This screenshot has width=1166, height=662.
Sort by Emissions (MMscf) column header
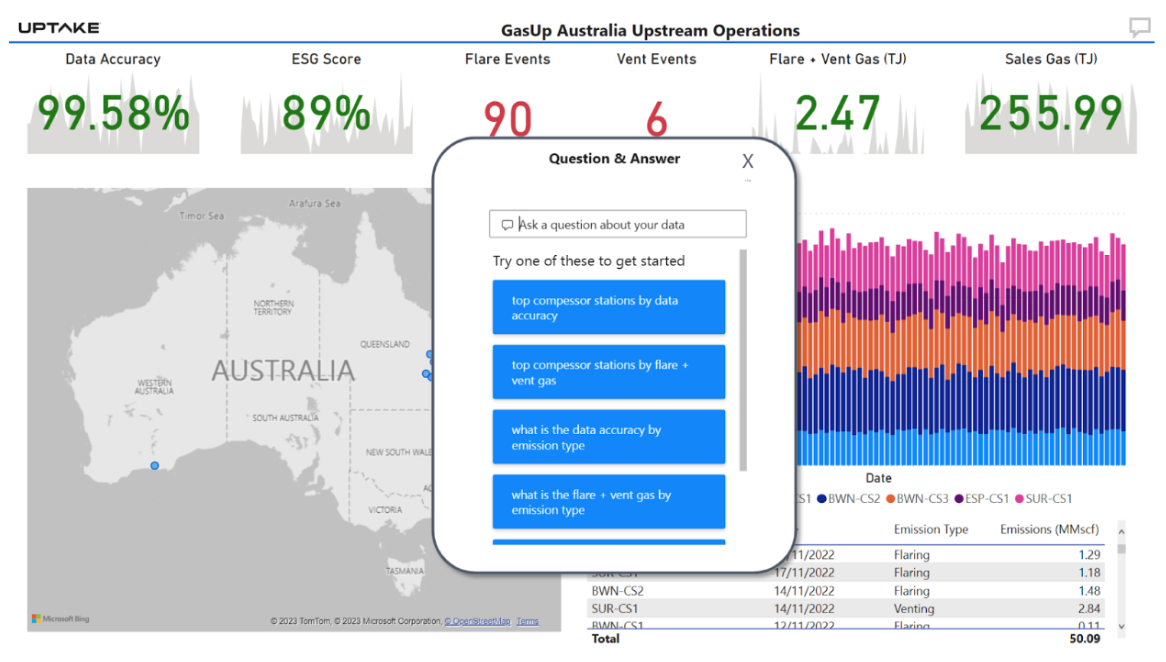1049,530
